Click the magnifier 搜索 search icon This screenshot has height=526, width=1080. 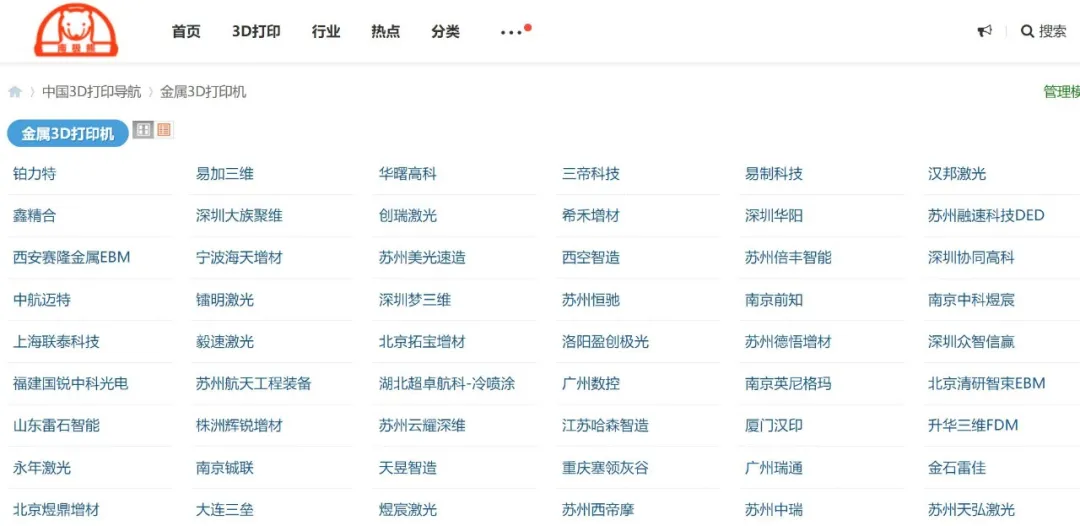tap(1027, 31)
